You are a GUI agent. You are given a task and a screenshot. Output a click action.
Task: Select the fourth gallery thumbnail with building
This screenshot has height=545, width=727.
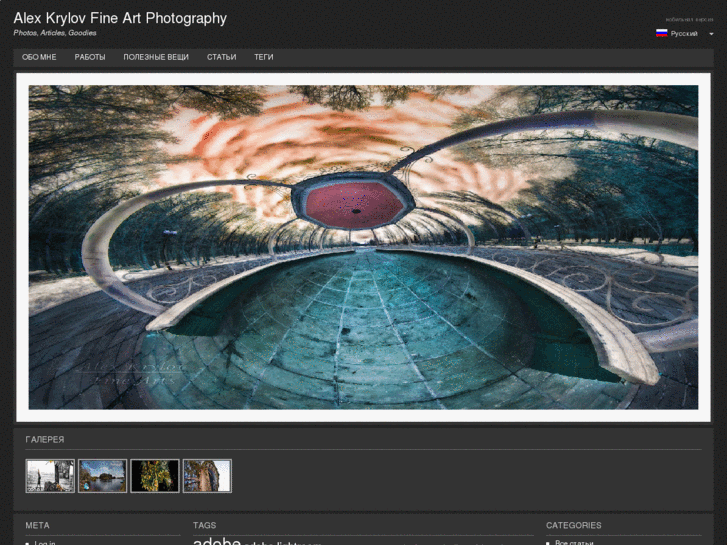[207, 476]
